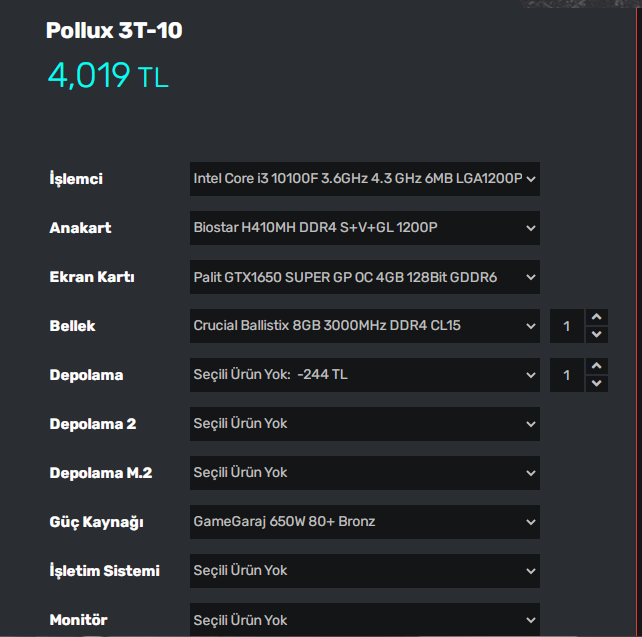642x637 pixels.
Task: Expand the Depolama 2 dropdown
Action: coord(365,424)
